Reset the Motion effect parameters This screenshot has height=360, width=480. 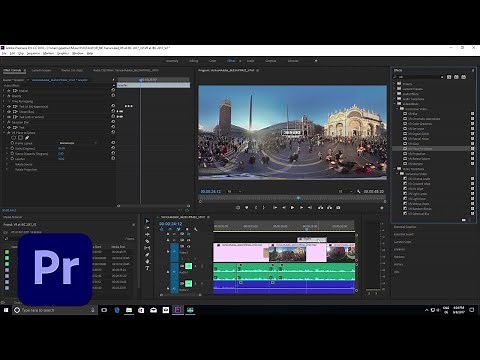tap(113, 90)
